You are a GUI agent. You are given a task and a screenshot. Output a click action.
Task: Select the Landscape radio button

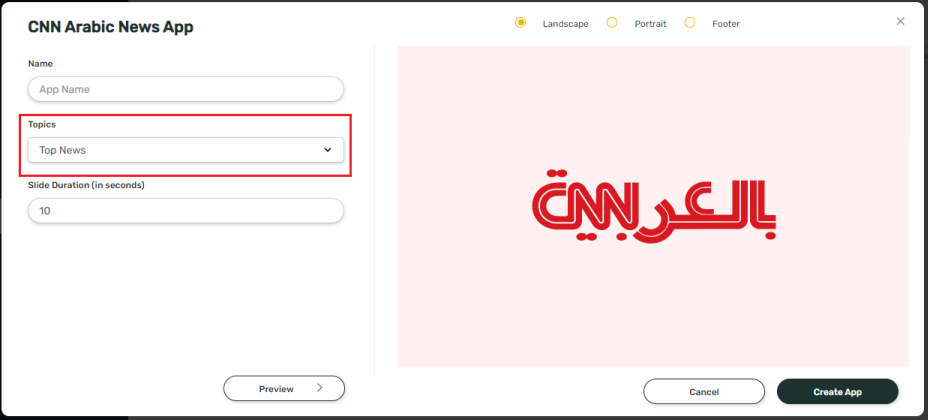tap(520, 23)
